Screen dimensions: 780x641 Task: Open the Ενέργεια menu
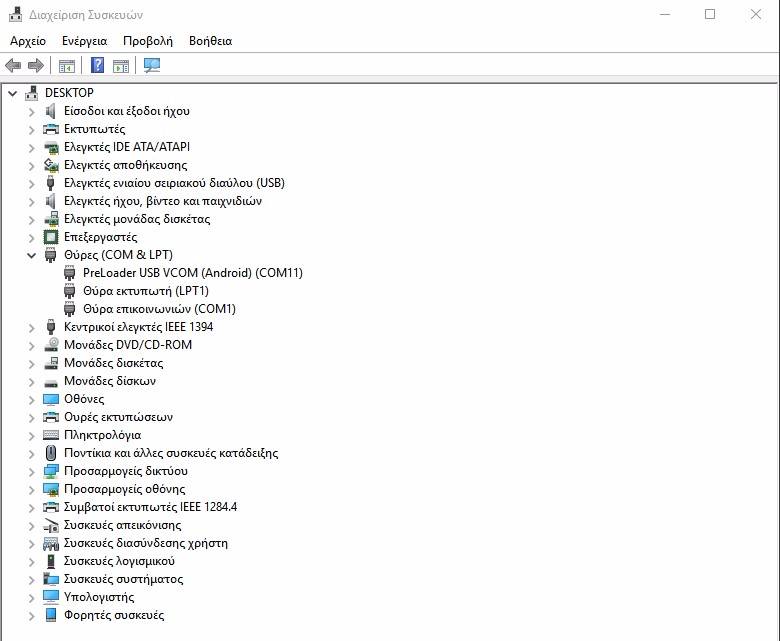coord(84,41)
